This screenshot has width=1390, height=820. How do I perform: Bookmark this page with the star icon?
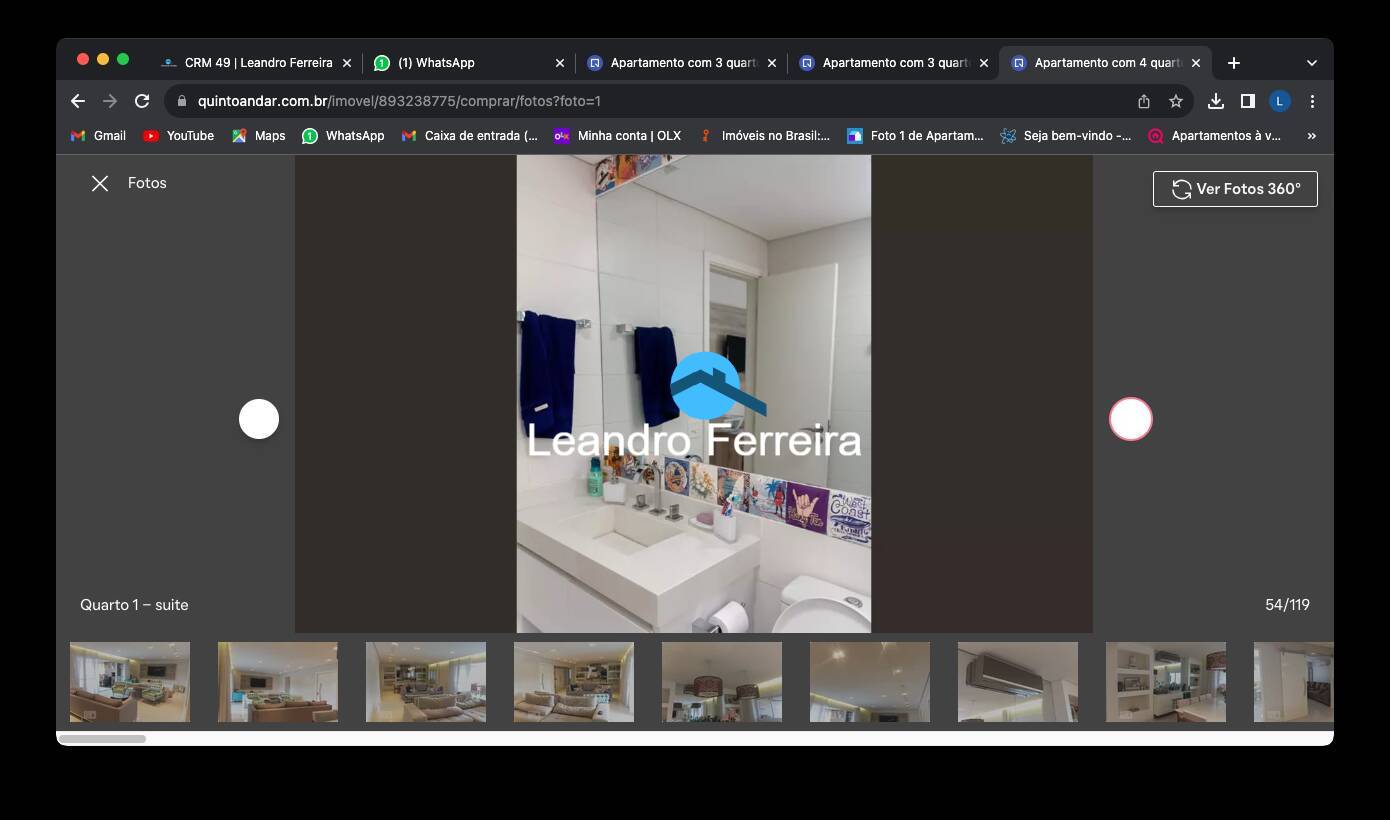click(1176, 101)
